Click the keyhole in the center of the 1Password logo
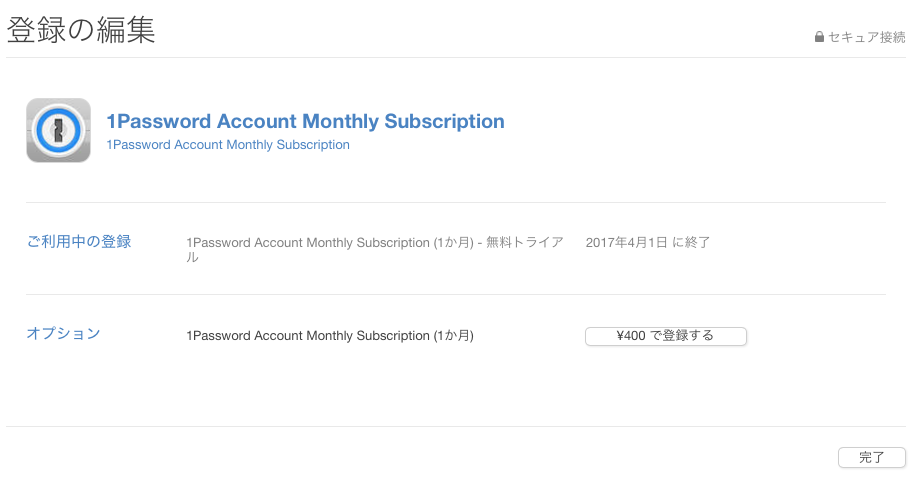This screenshot has width=918, height=490. coord(58,130)
